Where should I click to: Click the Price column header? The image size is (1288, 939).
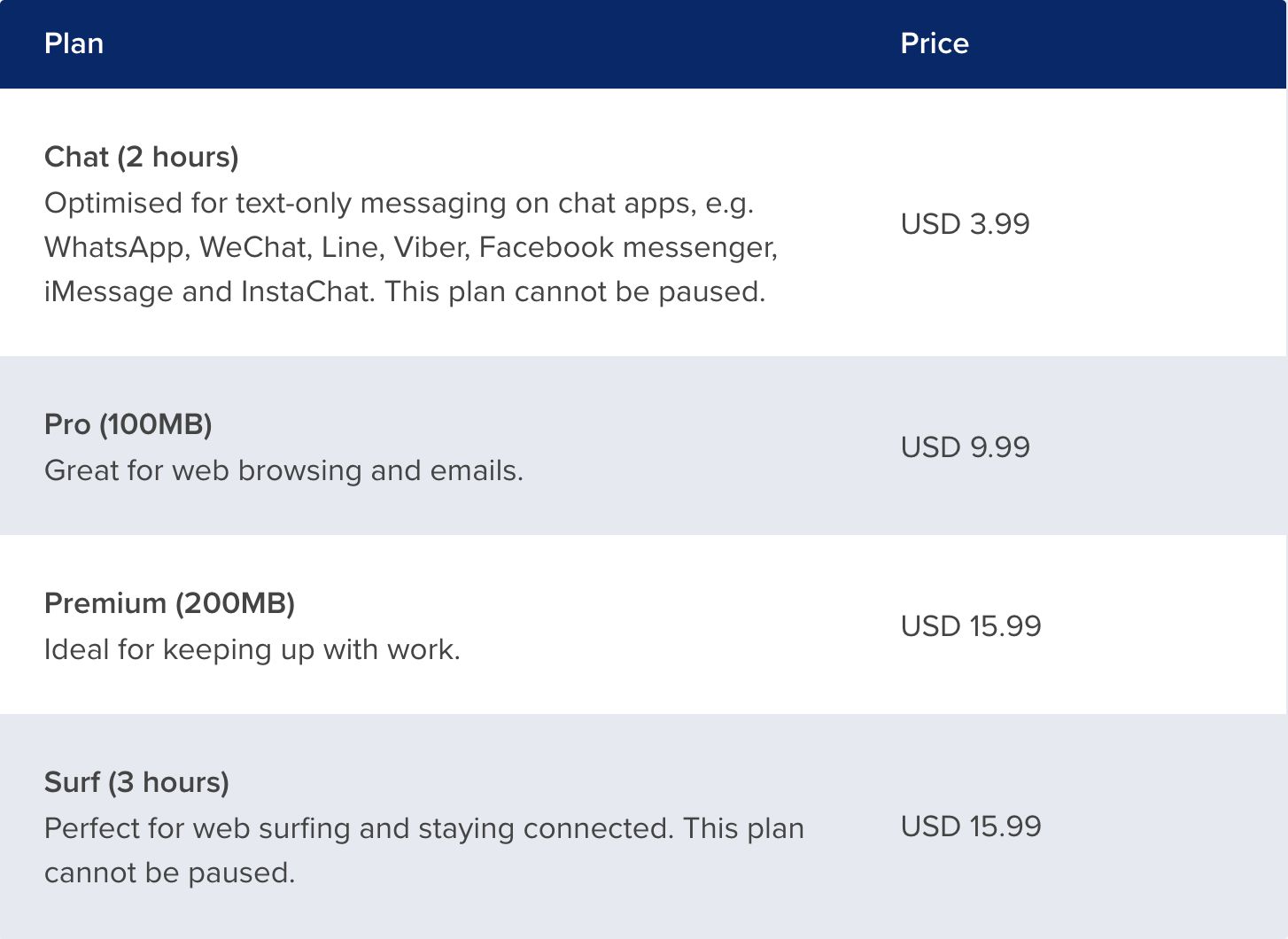935,43
